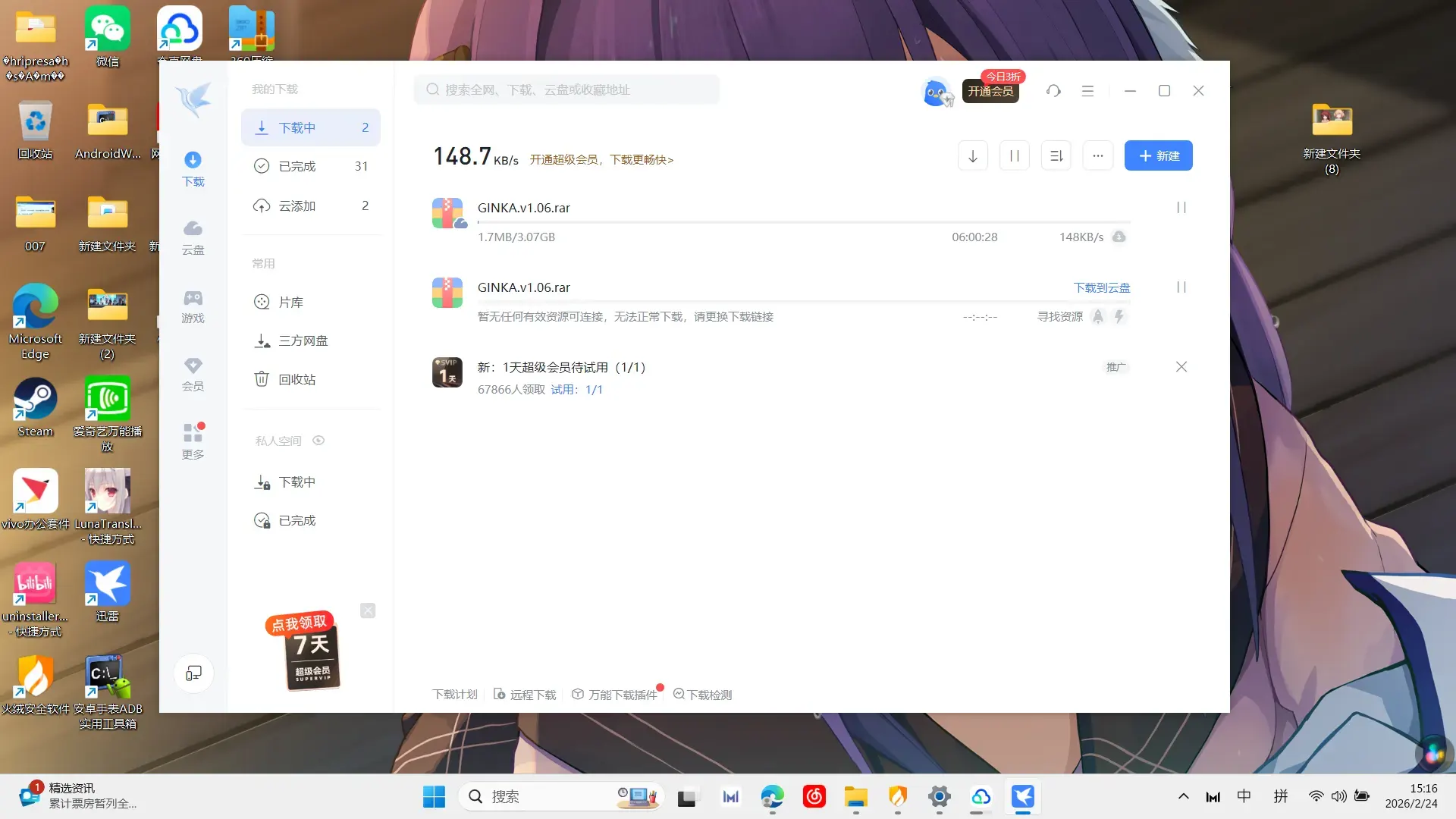The image size is (1456, 819).
Task: Click the first task's progress bar
Action: (x=804, y=222)
